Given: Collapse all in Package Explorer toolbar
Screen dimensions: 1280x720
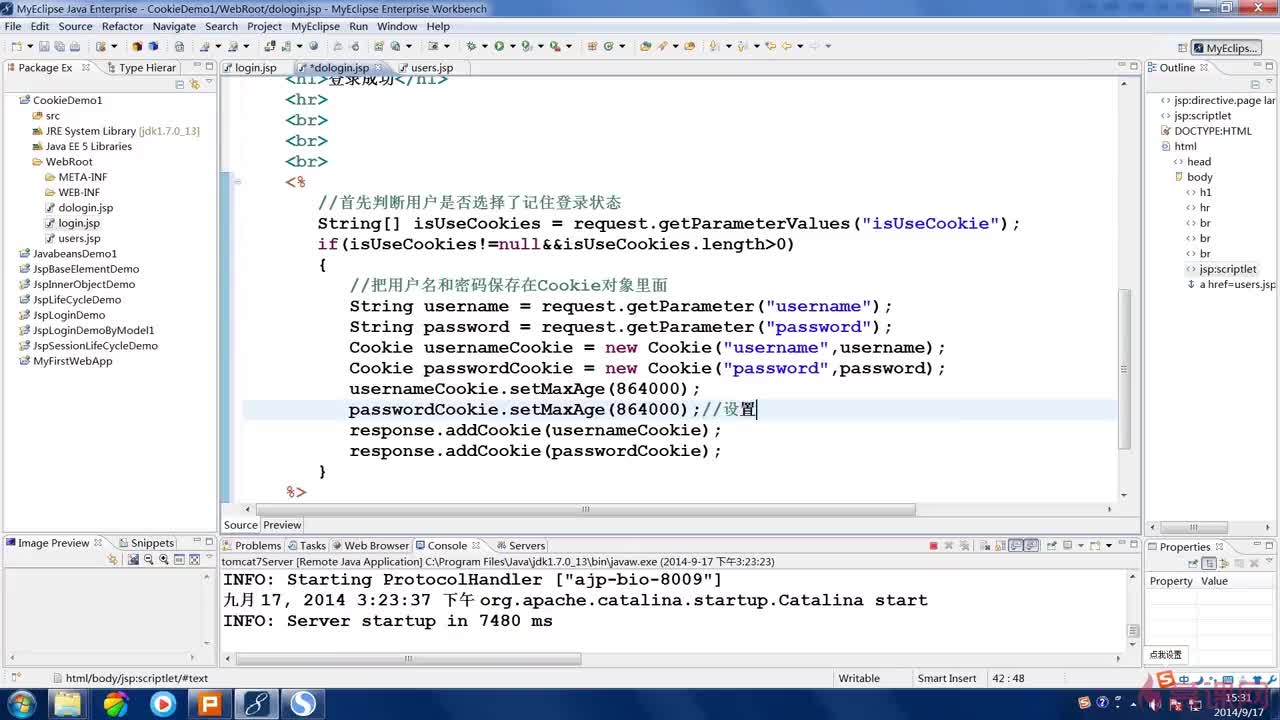Looking at the screenshot, I should pos(180,85).
